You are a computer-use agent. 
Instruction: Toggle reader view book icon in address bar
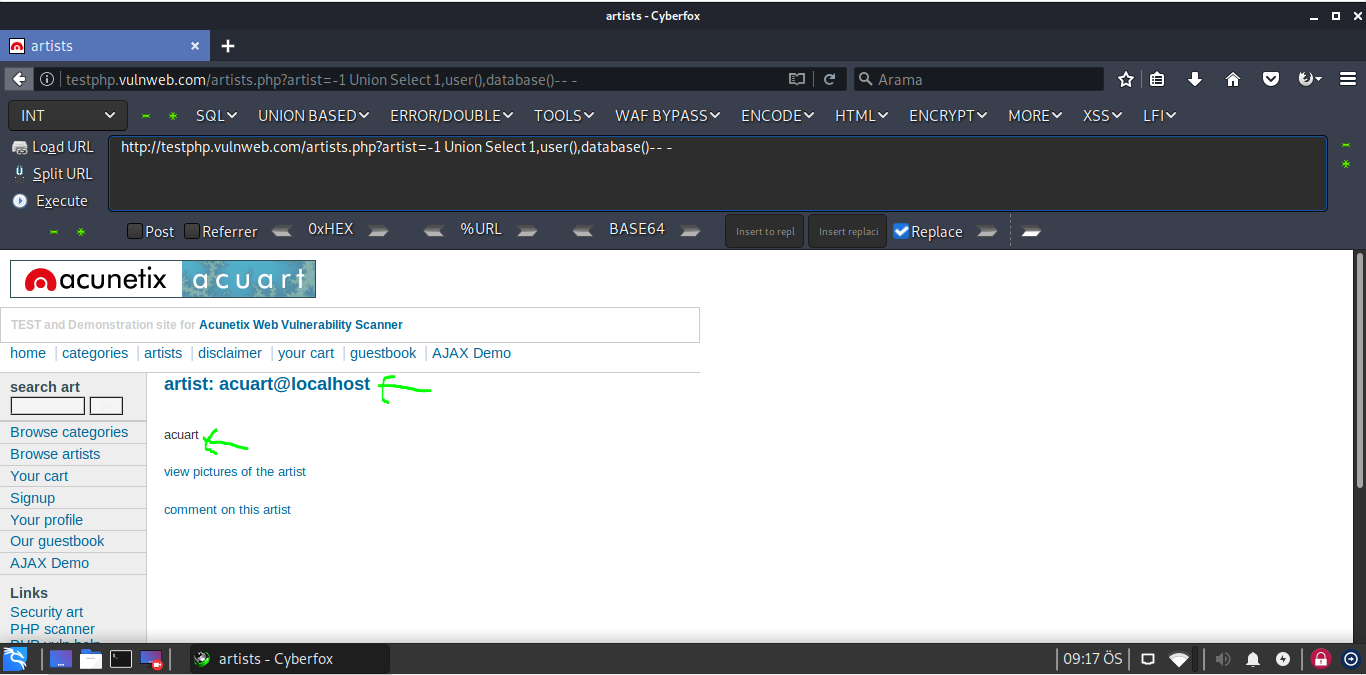tap(797, 79)
